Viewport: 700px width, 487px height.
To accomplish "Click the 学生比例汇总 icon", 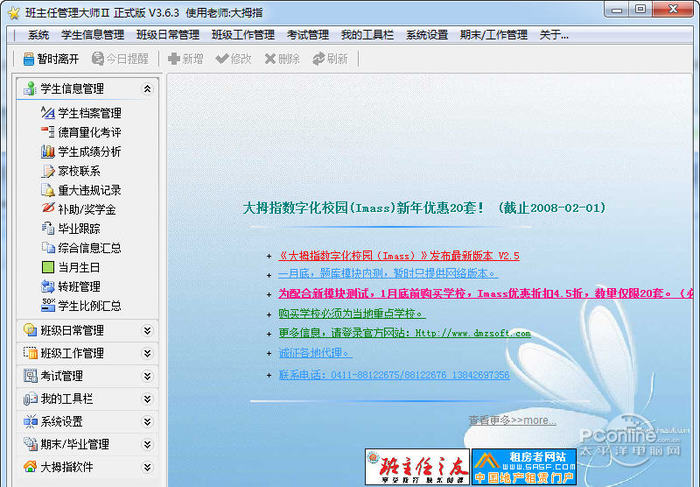I will point(48,305).
